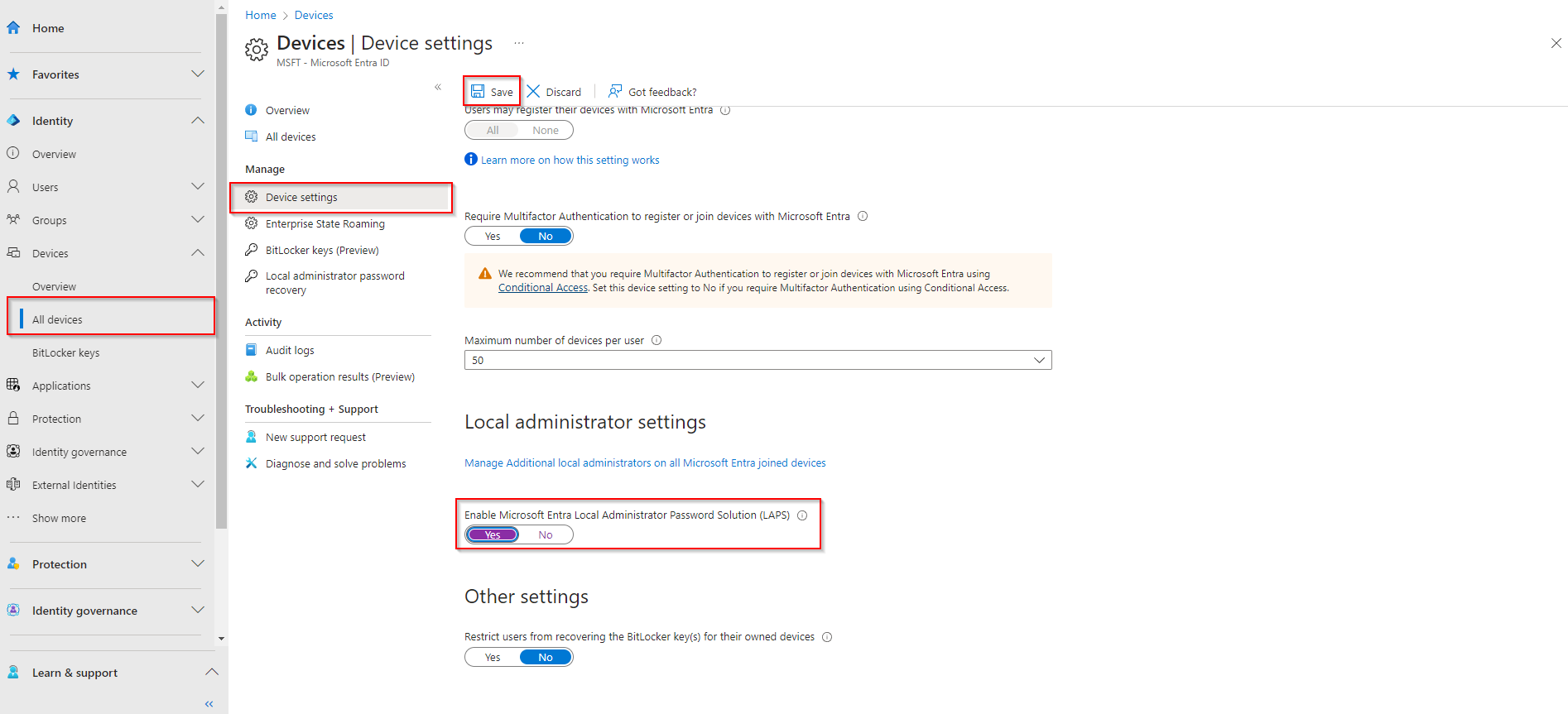Click the Home breadcrumb link

tap(261, 15)
